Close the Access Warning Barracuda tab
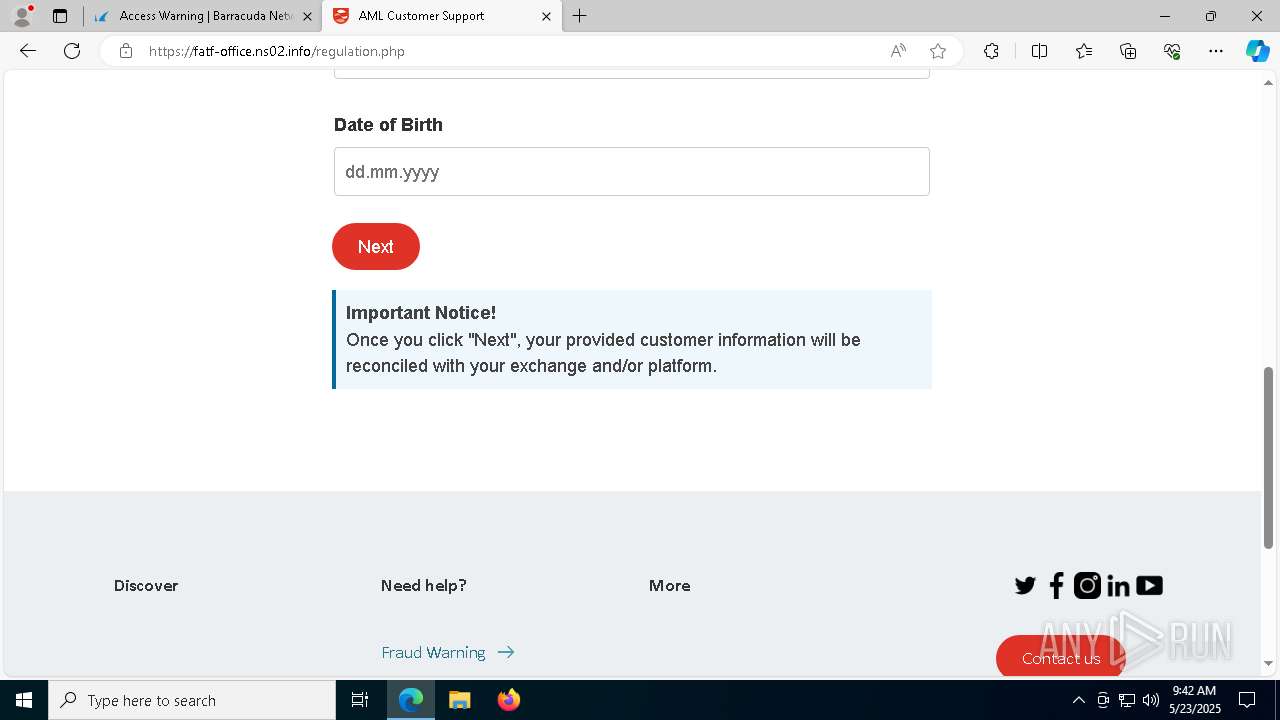The width and height of the screenshot is (1280, 720). click(307, 16)
